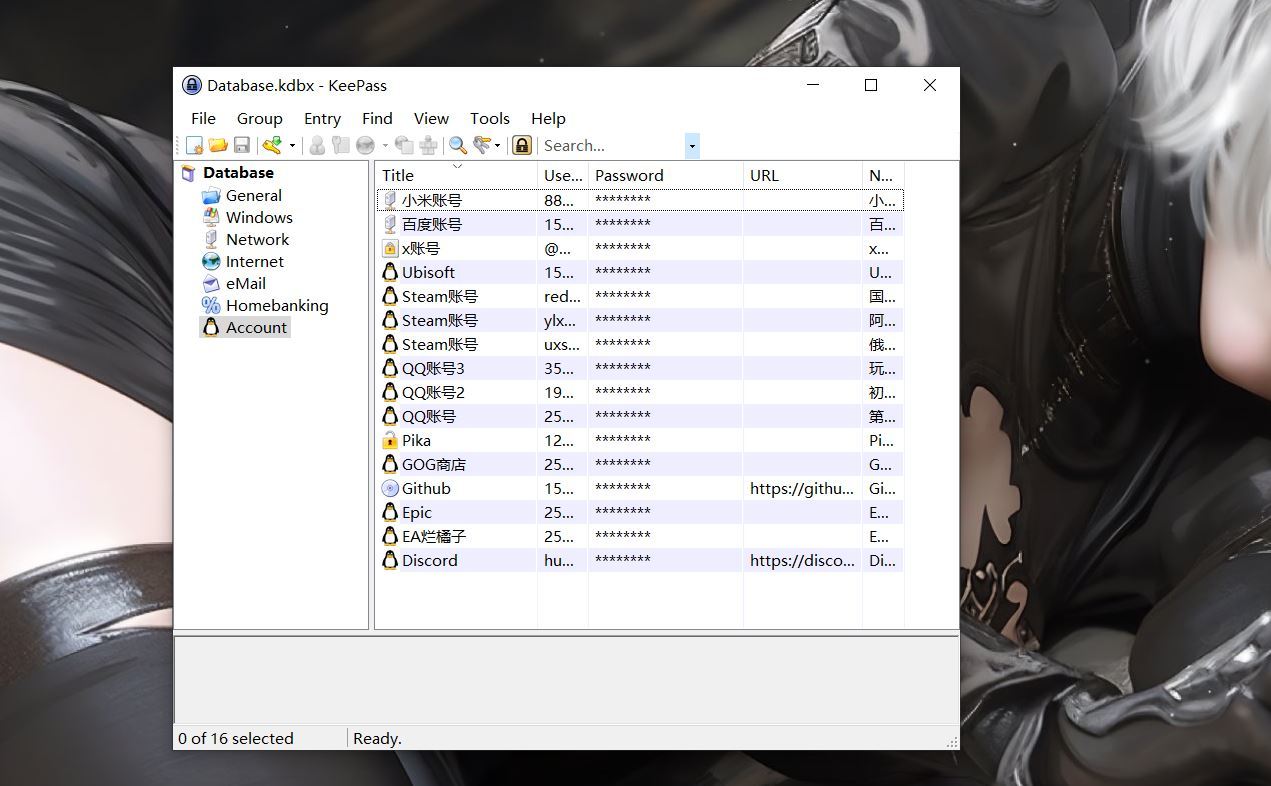
Task: Click the Copy Password toolbar icon
Action: coord(341,146)
